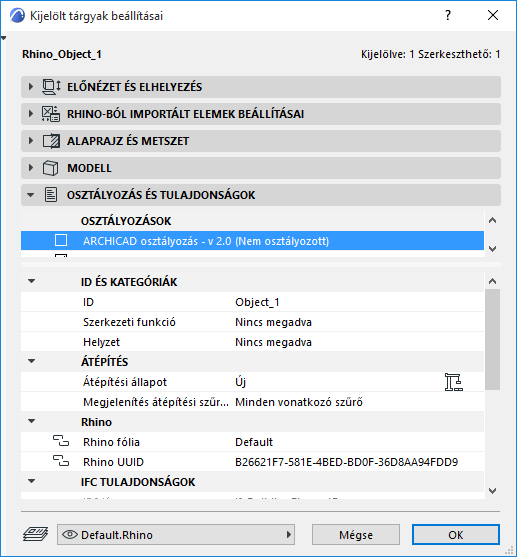This screenshot has height=557, width=517.
Task: Close the Kijelölt tárgyak beállításai dialog
Action: click(x=493, y=15)
